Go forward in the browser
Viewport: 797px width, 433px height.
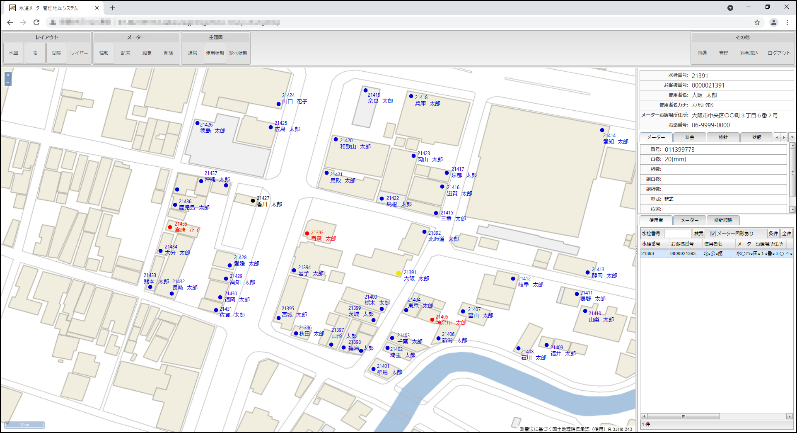point(23,22)
